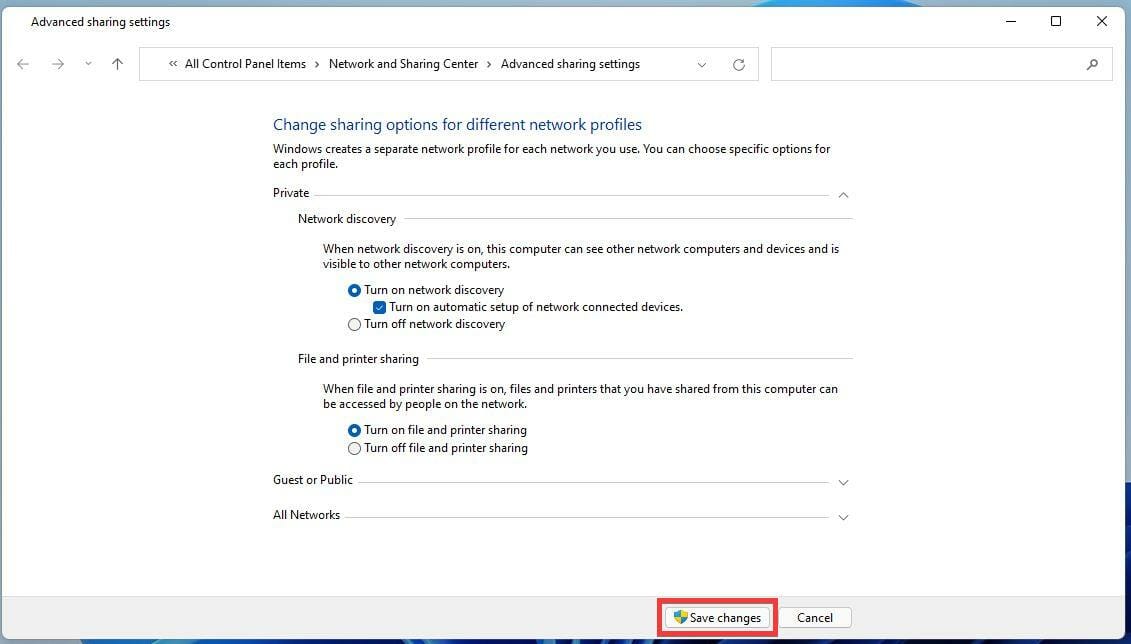This screenshot has height=644, width=1131.
Task: Click the UAC shield on Save changes
Action: coord(680,617)
